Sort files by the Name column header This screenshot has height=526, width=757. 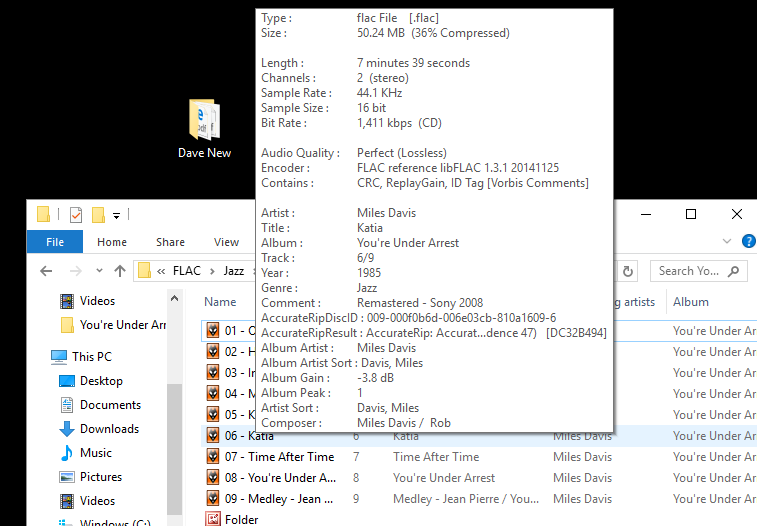220,302
